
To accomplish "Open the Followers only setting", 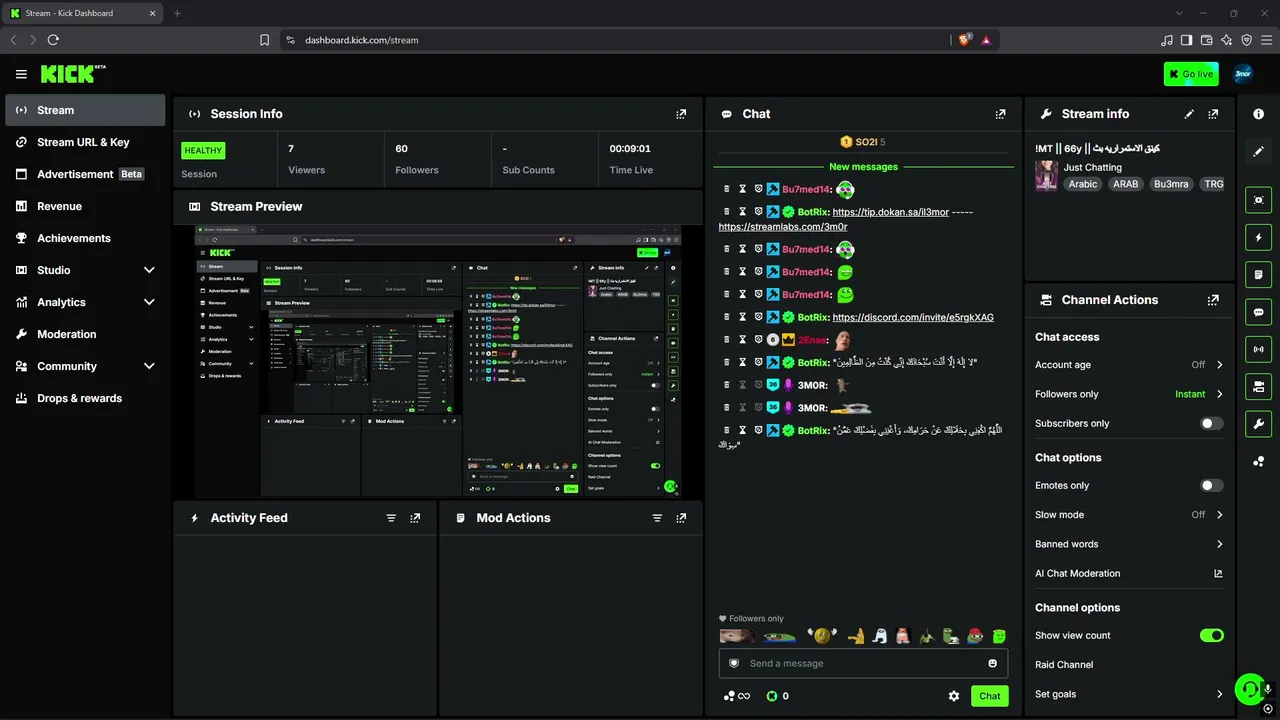I will coord(1129,394).
